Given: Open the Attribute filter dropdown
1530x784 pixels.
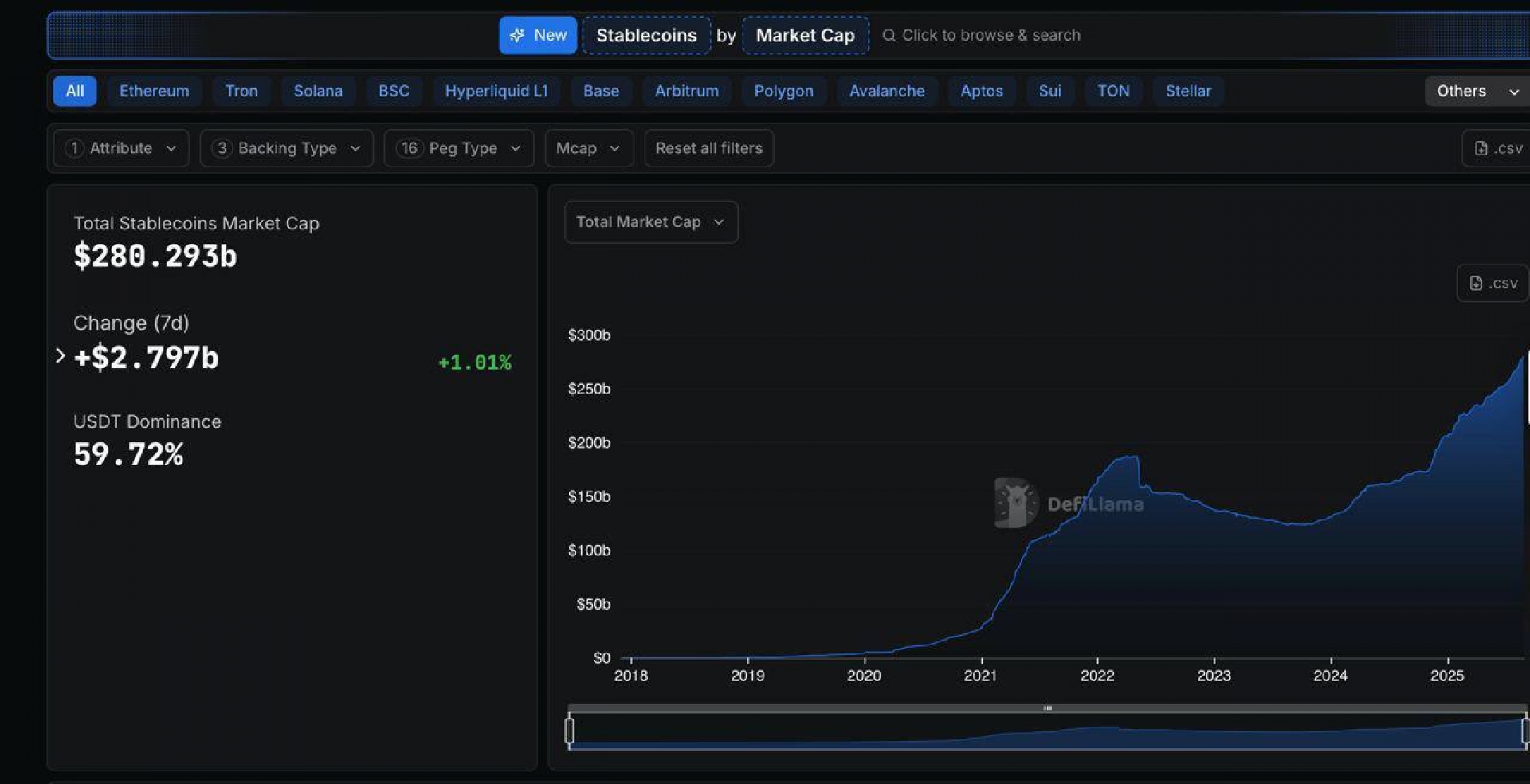Looking at the screenshot, I should coord(121,148).
